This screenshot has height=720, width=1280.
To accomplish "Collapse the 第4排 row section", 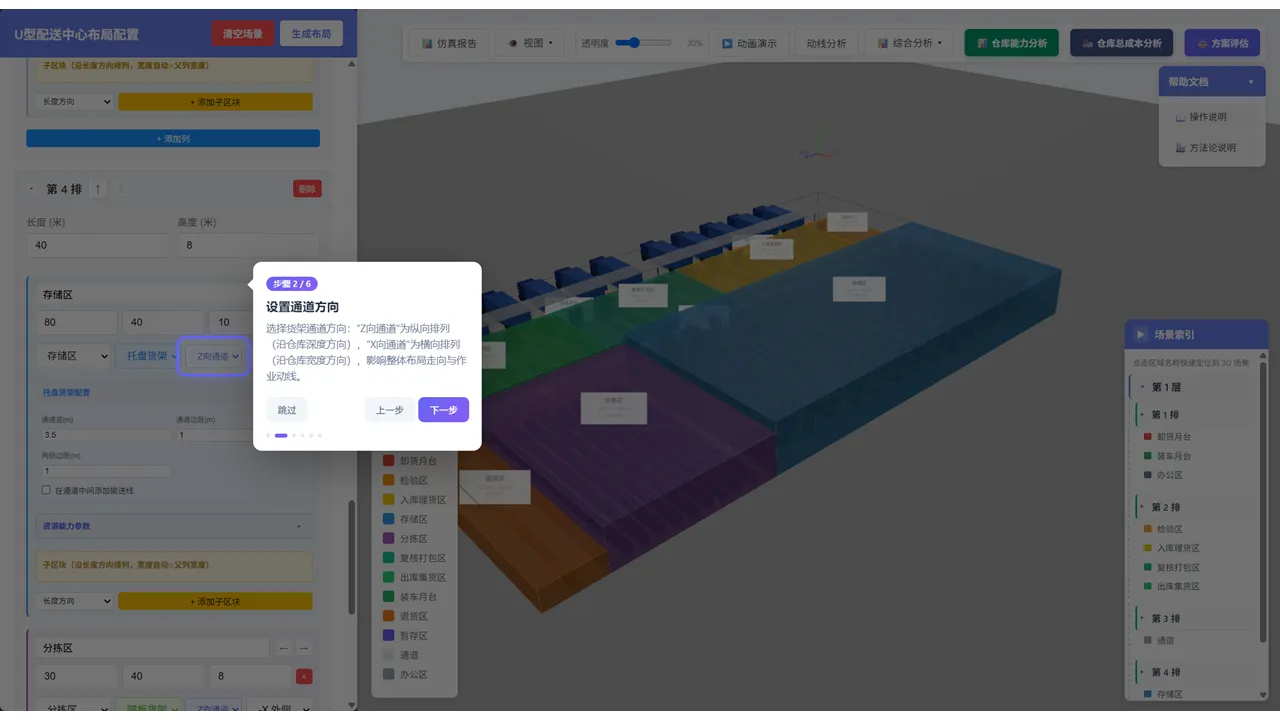I will [31, 188].
